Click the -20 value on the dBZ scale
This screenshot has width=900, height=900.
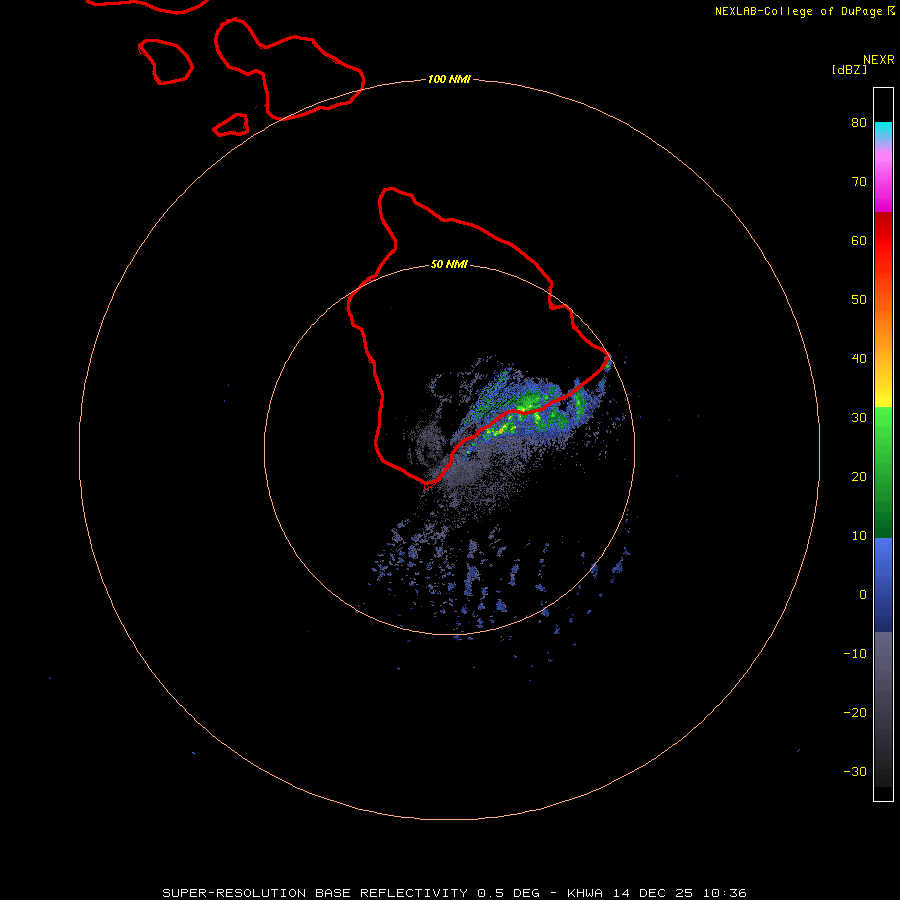[855, 713]
